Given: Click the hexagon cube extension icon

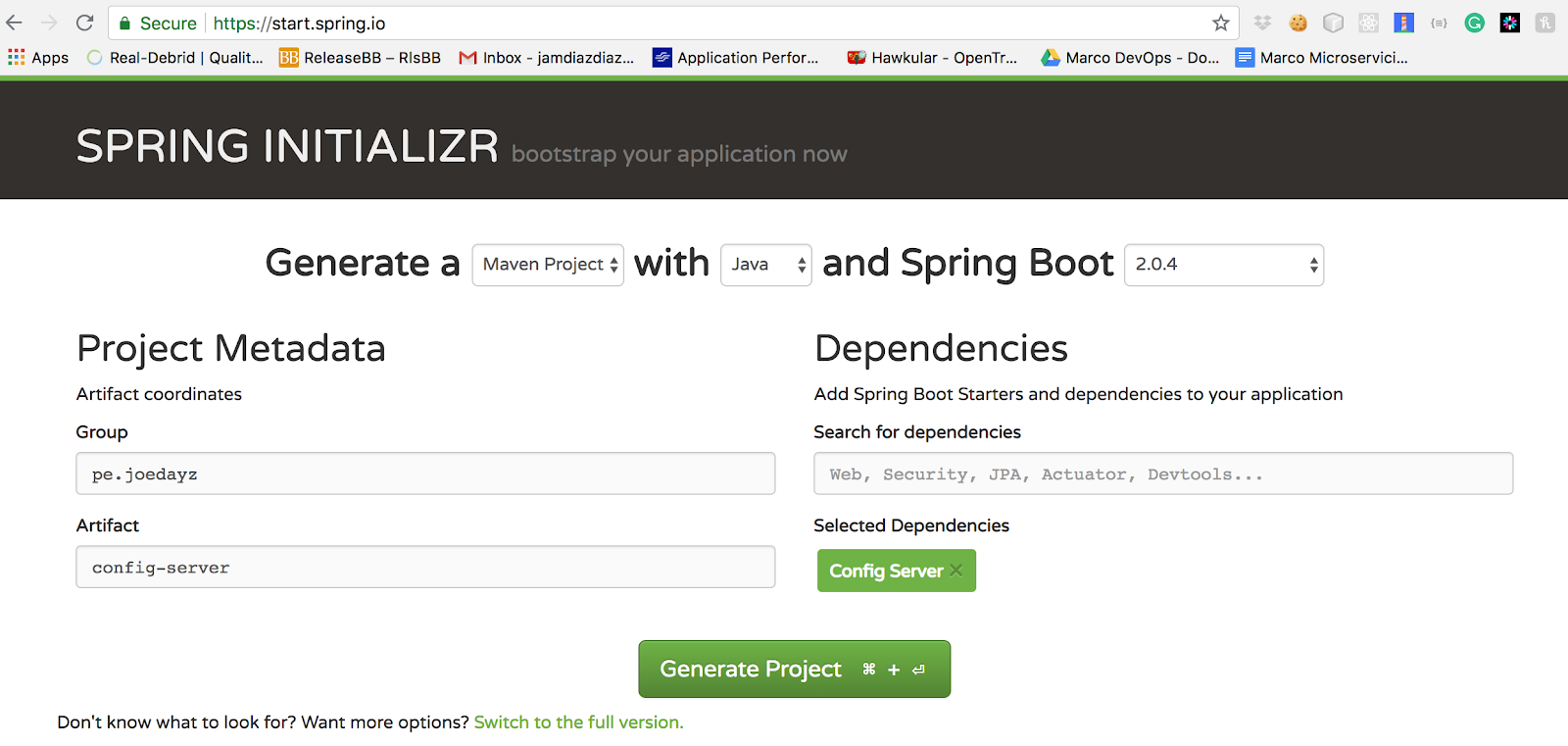Looking at the screenshot, I should (1333, 23).
